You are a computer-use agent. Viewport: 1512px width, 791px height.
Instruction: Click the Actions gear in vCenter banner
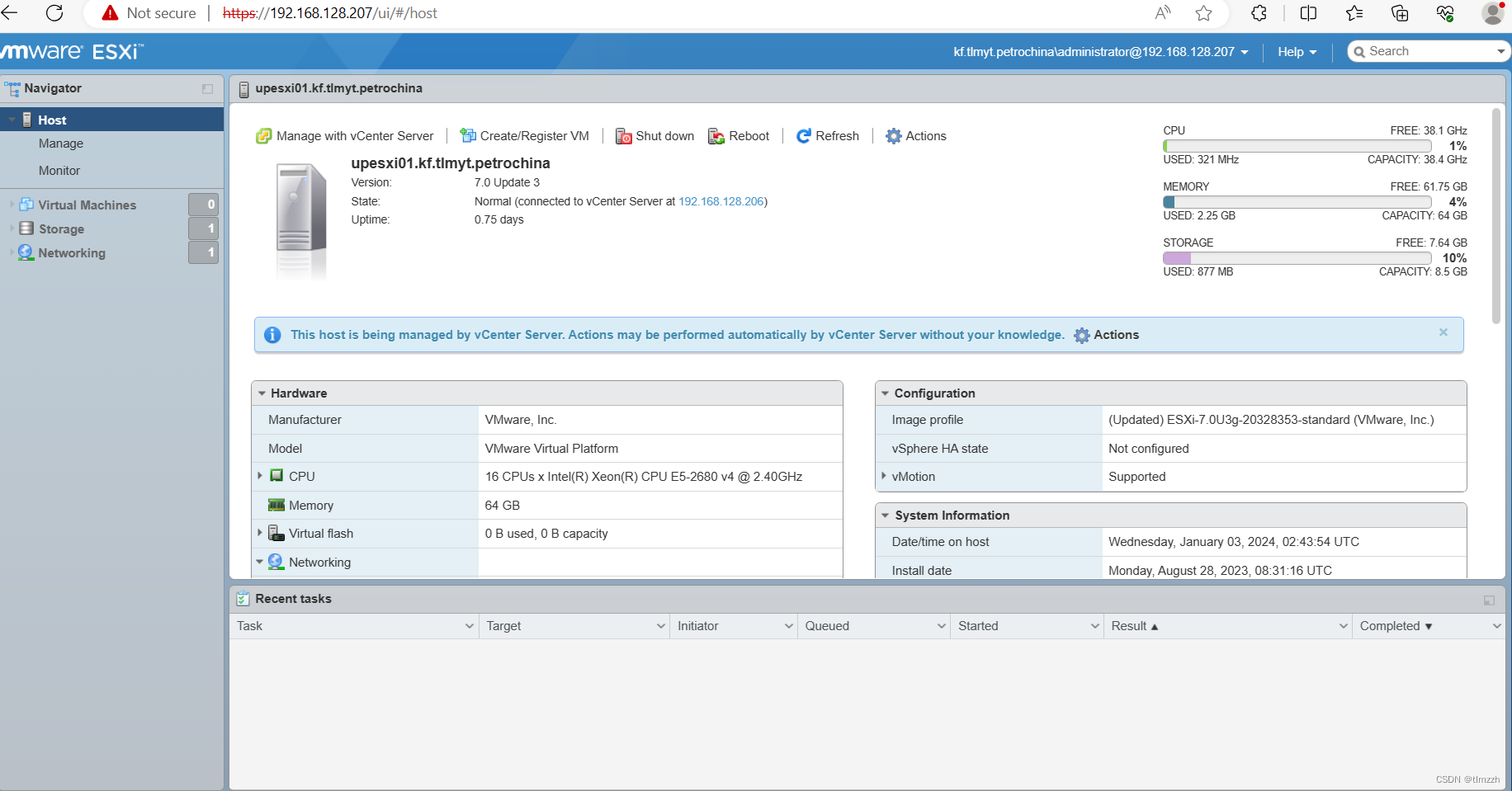(x=1082, y=335)
